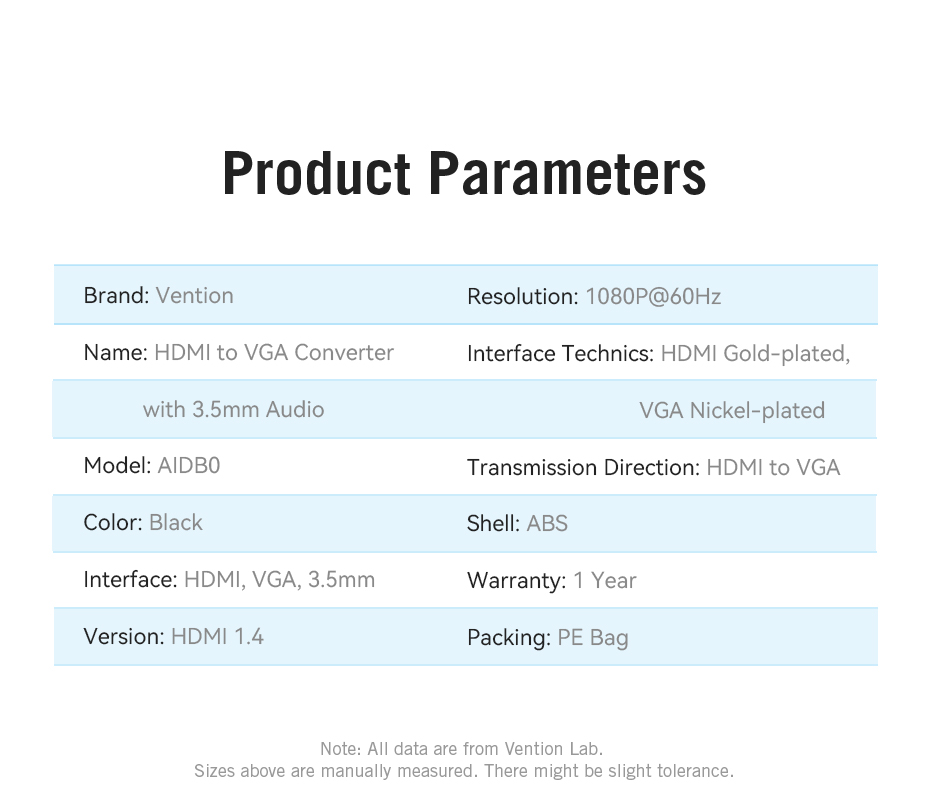Click the manually measured sizes tolerance note
The image size is (930, 800).
[x=464, y=771]
